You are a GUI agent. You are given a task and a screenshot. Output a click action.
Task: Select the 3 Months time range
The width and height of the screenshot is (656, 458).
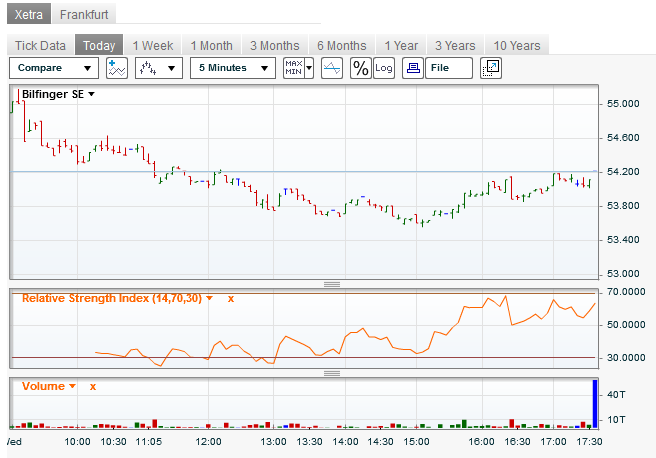click(x=275, y=45)
